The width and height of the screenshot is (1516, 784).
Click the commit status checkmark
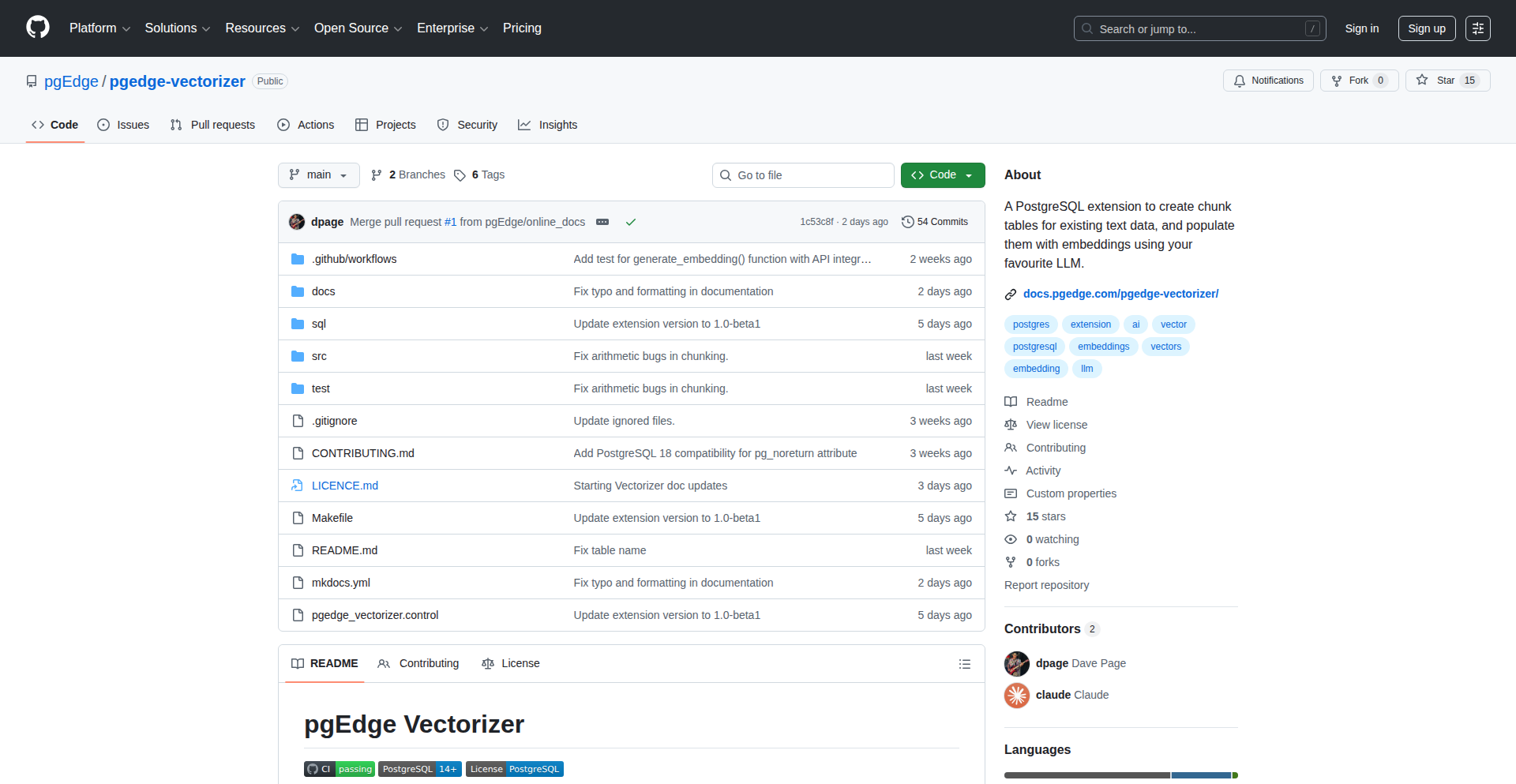[630, 222]
